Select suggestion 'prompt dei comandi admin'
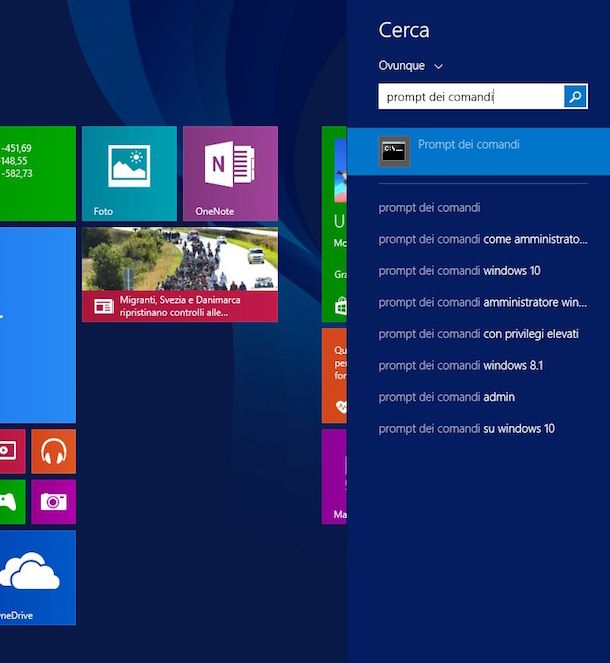This screenshot has width=610, height=663. (x=446, y=397)
